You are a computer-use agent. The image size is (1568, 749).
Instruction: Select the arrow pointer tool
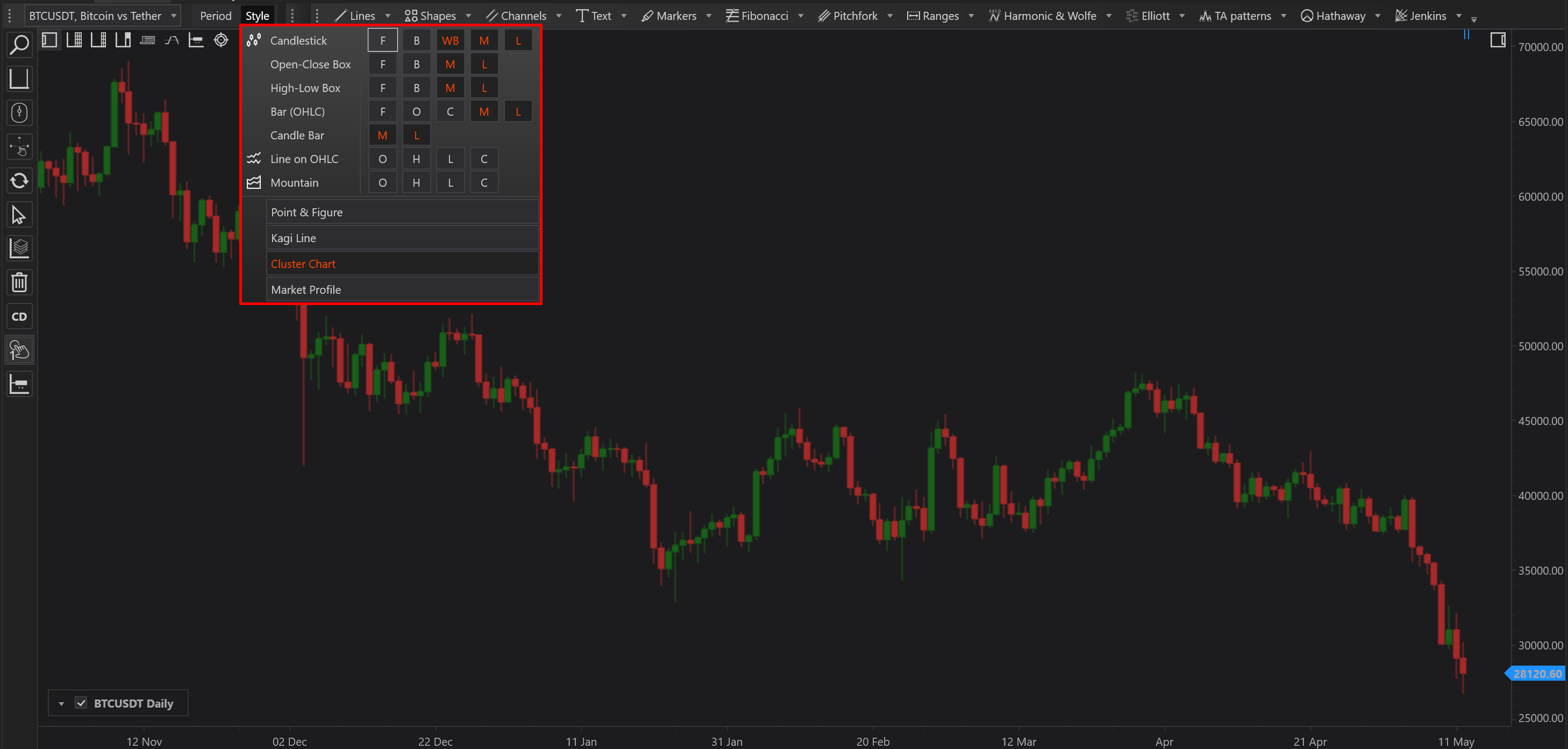click(x=19, y=214)
